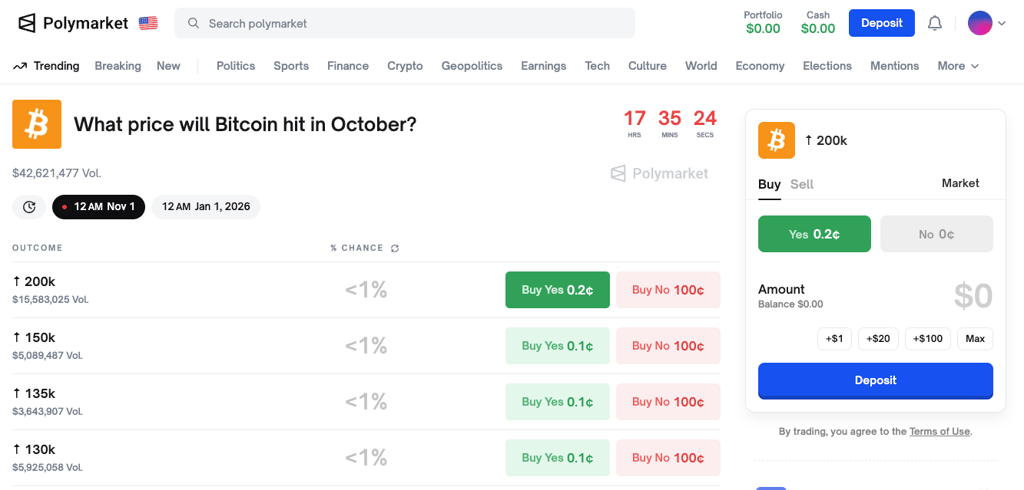The width and height of the screenshot is (1024, 490).
Task: Expand the ↑ 130k outcome row
Action: pyautogui.click(x=366, y=458)
